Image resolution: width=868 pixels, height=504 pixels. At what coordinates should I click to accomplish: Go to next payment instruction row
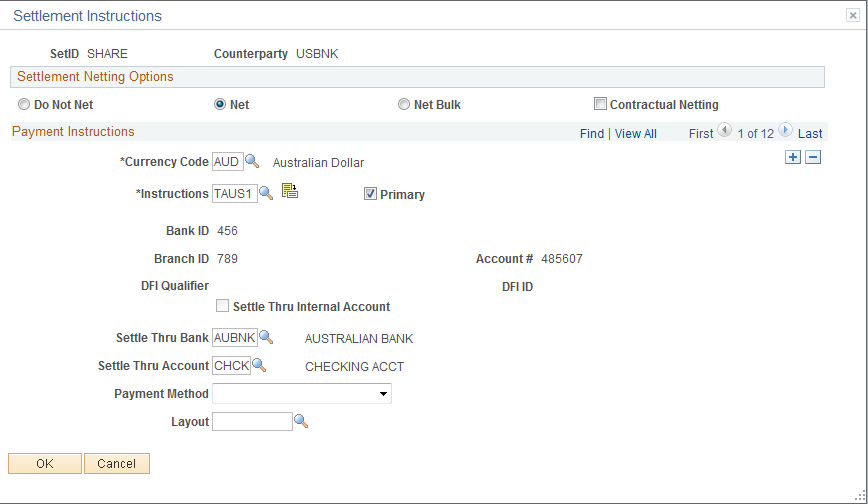coord(785,130)
